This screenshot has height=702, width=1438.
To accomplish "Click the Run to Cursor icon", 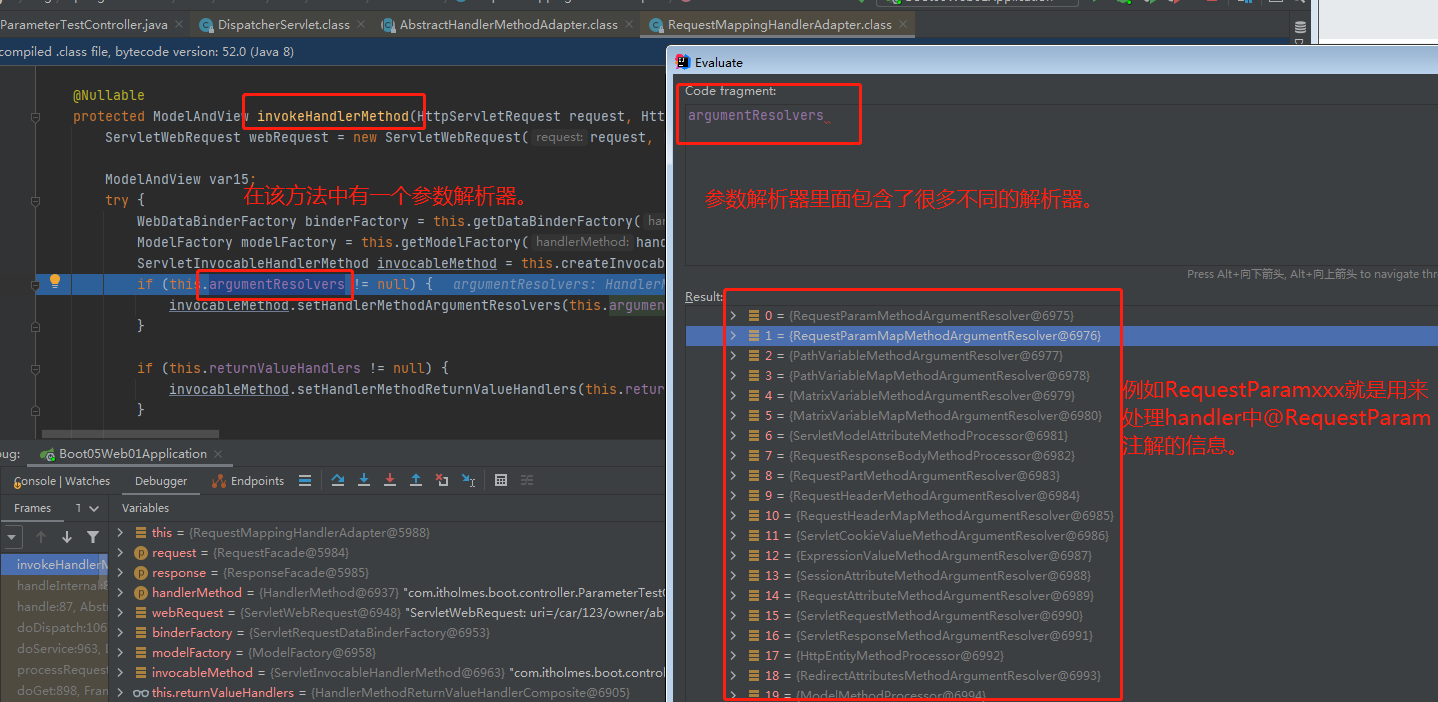I will pos(467,480).
